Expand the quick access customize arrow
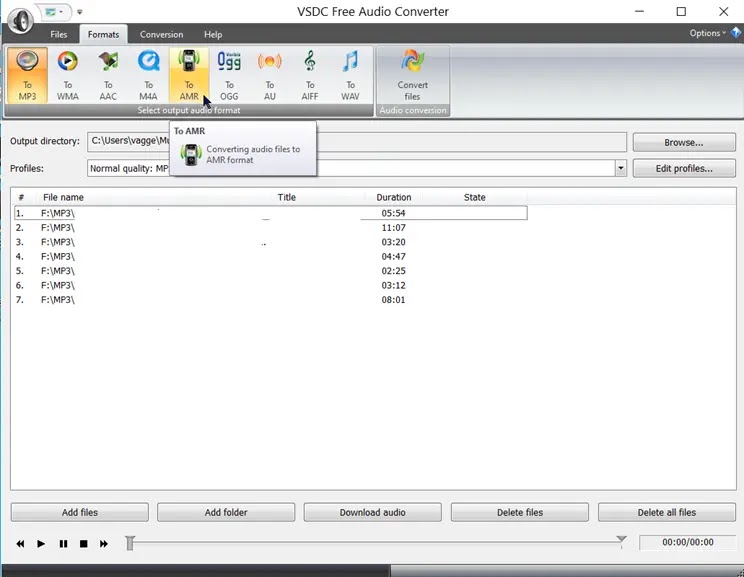 [80, 12]
